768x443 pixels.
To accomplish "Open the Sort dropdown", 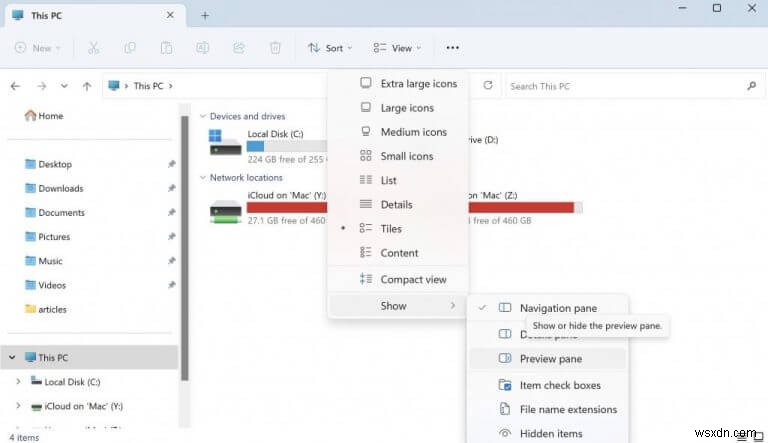I will point(330,48).
